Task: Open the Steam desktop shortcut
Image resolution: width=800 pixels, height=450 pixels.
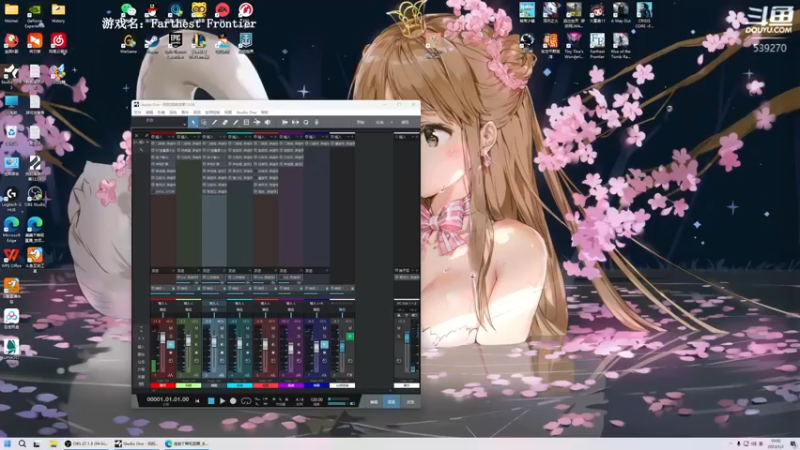Action: [152, 44]
